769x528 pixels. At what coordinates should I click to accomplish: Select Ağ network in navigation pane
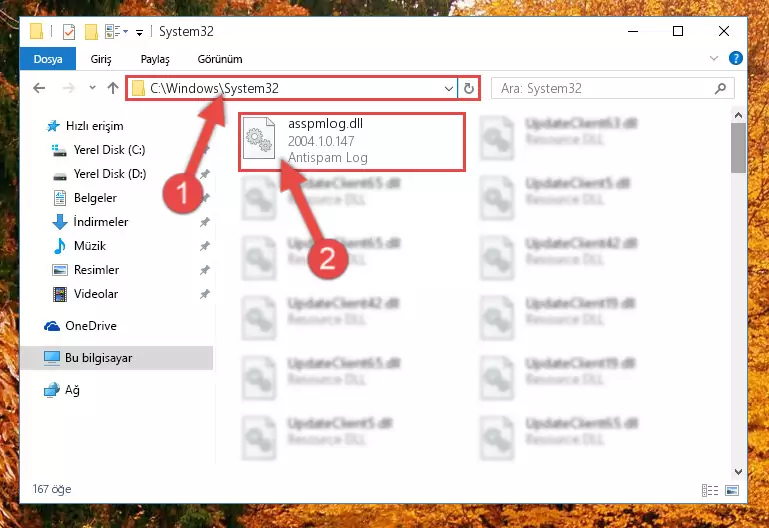[62, 390]
